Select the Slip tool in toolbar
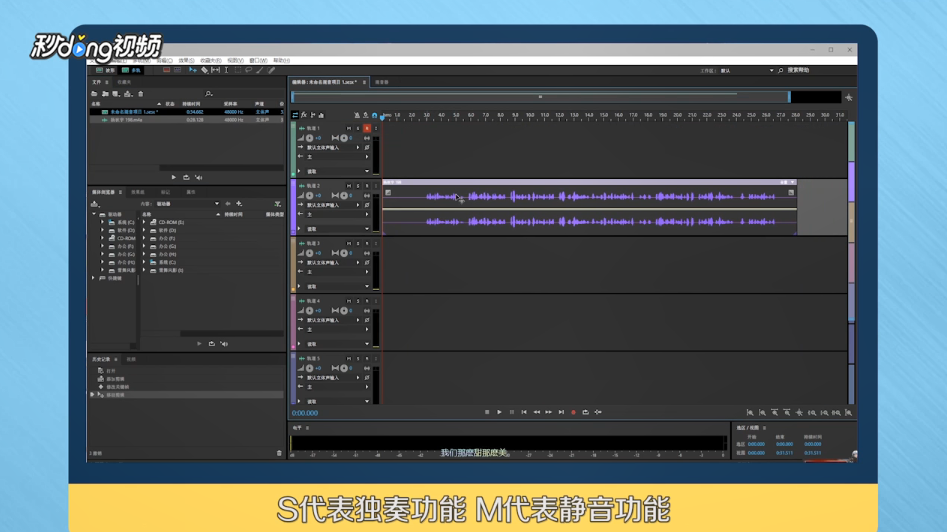This screenshot has height=532, width=947. tap(215, 70)
